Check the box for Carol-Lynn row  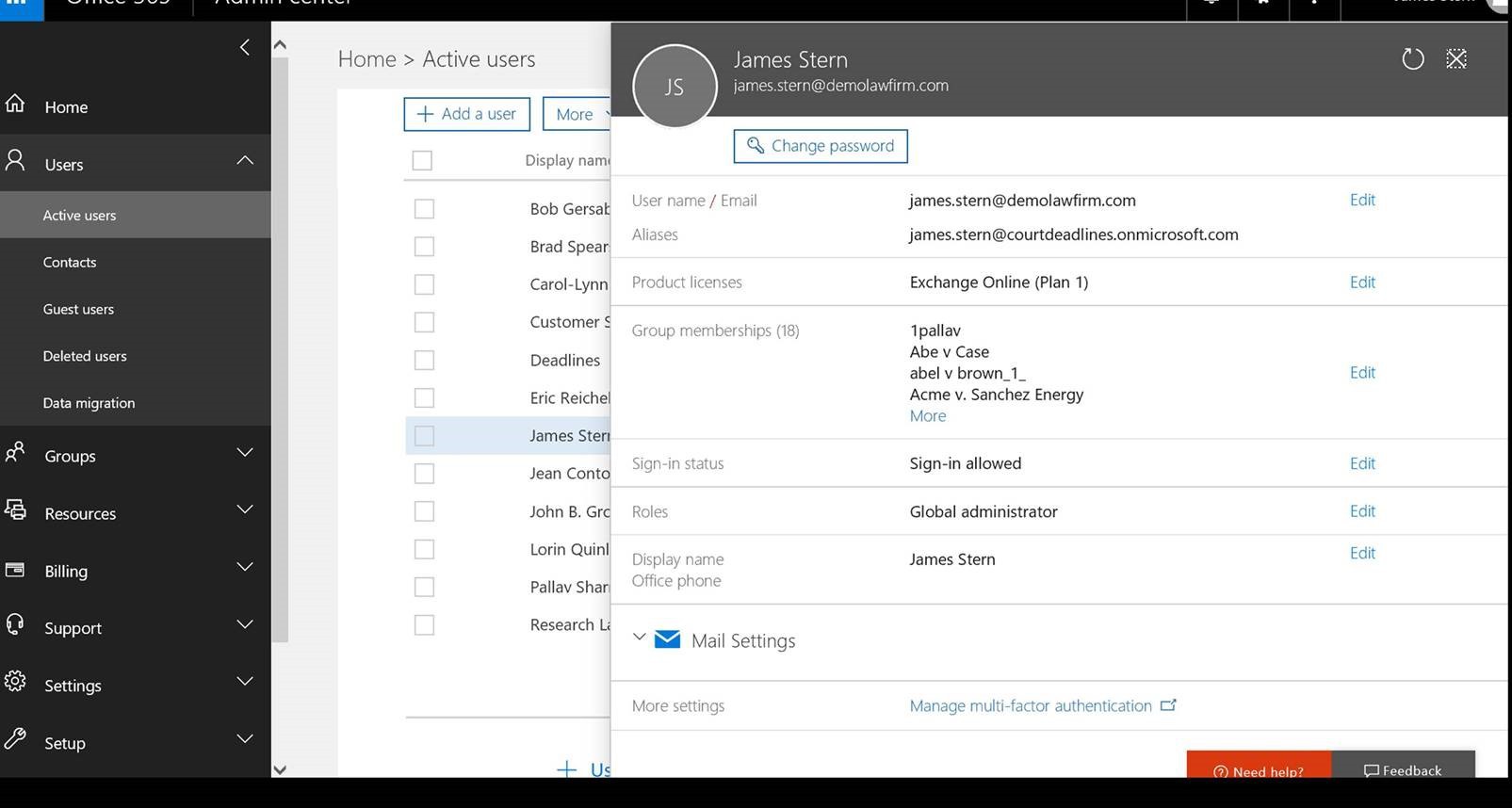(x=424, y=283)
